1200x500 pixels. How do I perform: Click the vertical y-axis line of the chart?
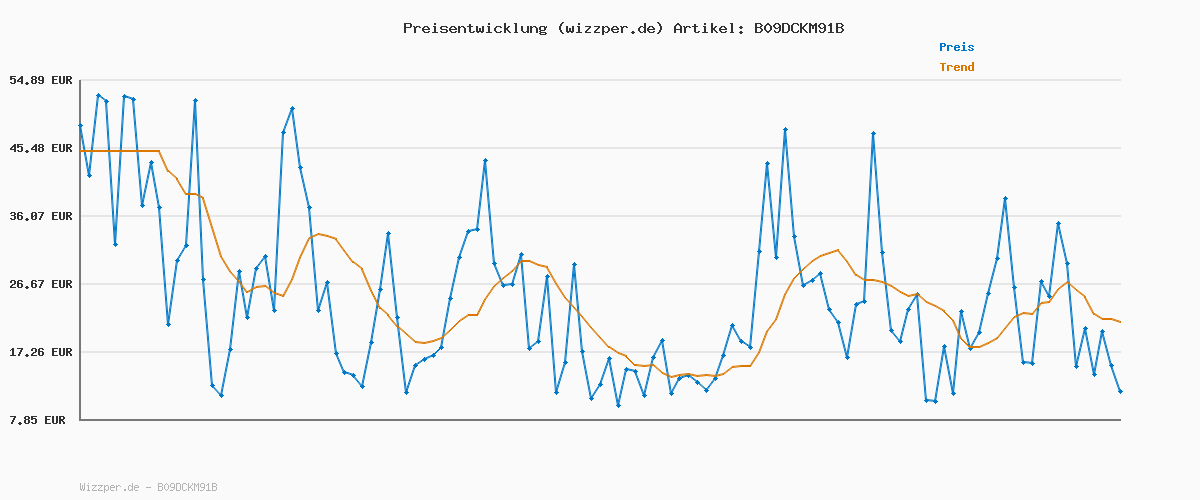[x=80, y=250]
